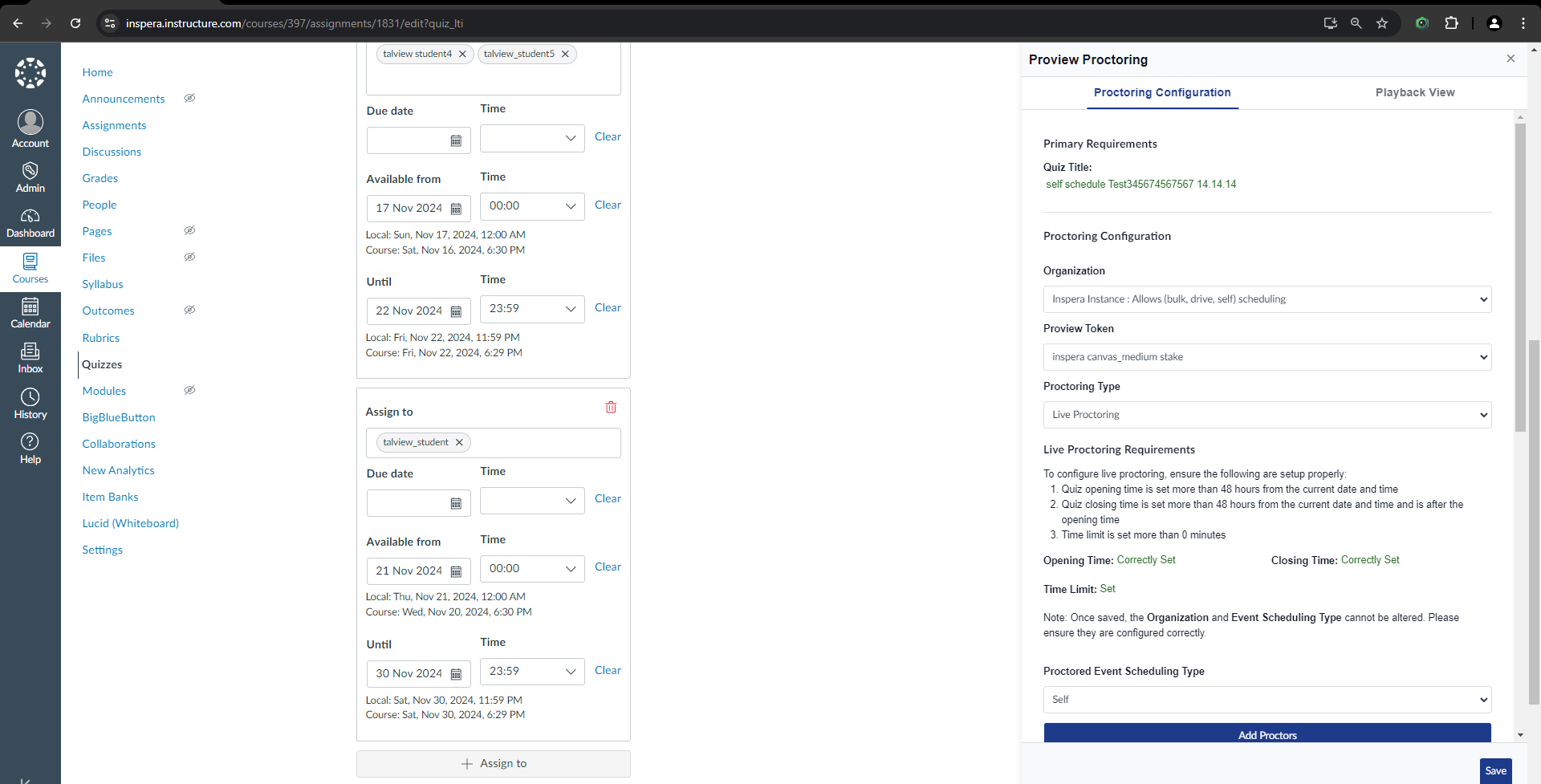Screen dimensions: 1541x784
Task: Expand the Proctoring Type dropdown
Action: coord(1267,415)
